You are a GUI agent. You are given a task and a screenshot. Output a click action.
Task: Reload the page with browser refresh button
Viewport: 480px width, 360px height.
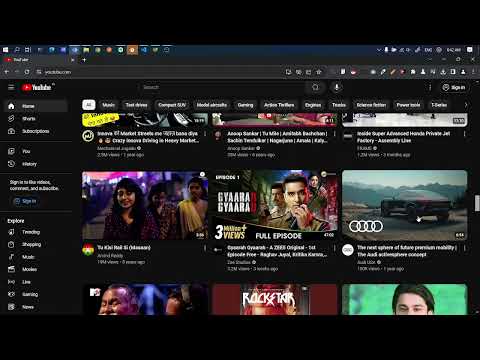tap(27, 72)
